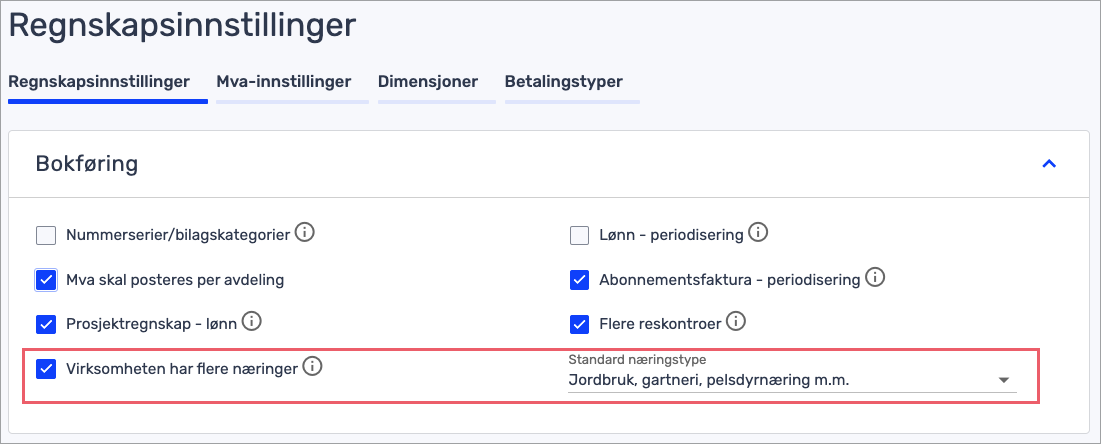The width and height of the screenshot is (1101, 444).
Task: Click info icon beside Nummerserier/bilagskategorier
Action: [305, 234]
